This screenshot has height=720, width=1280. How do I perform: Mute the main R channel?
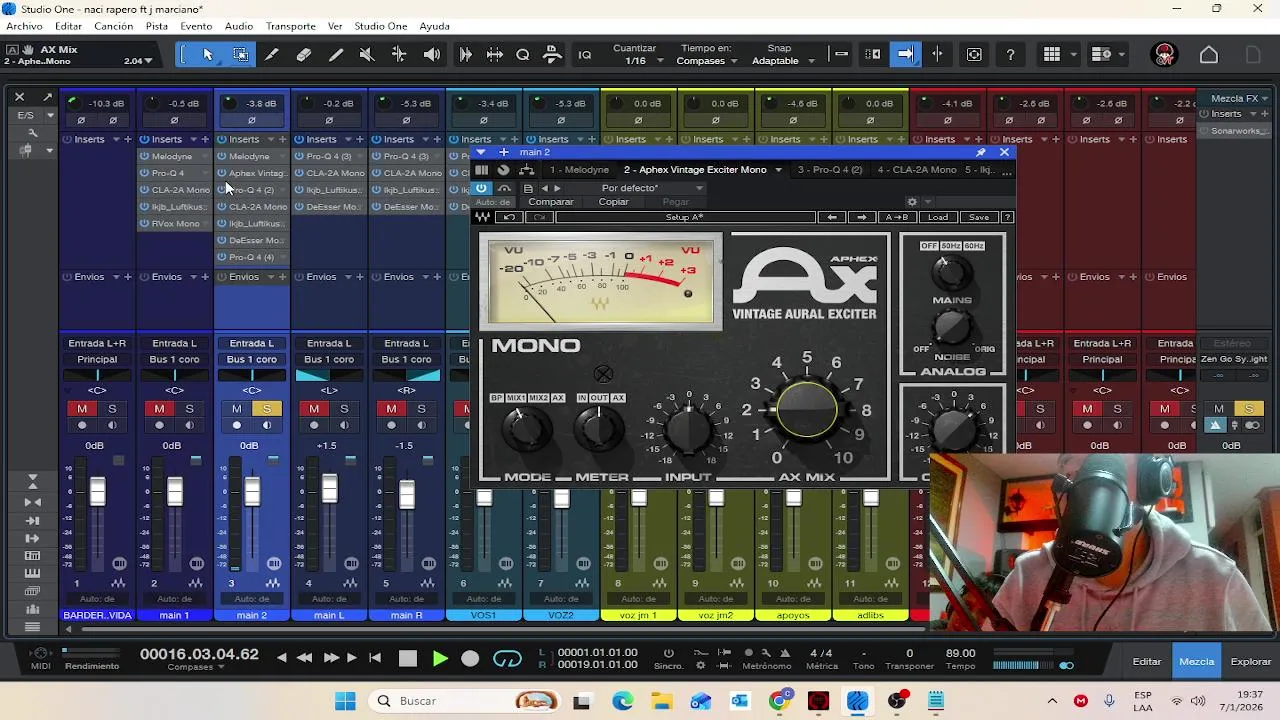pos(391,409)
